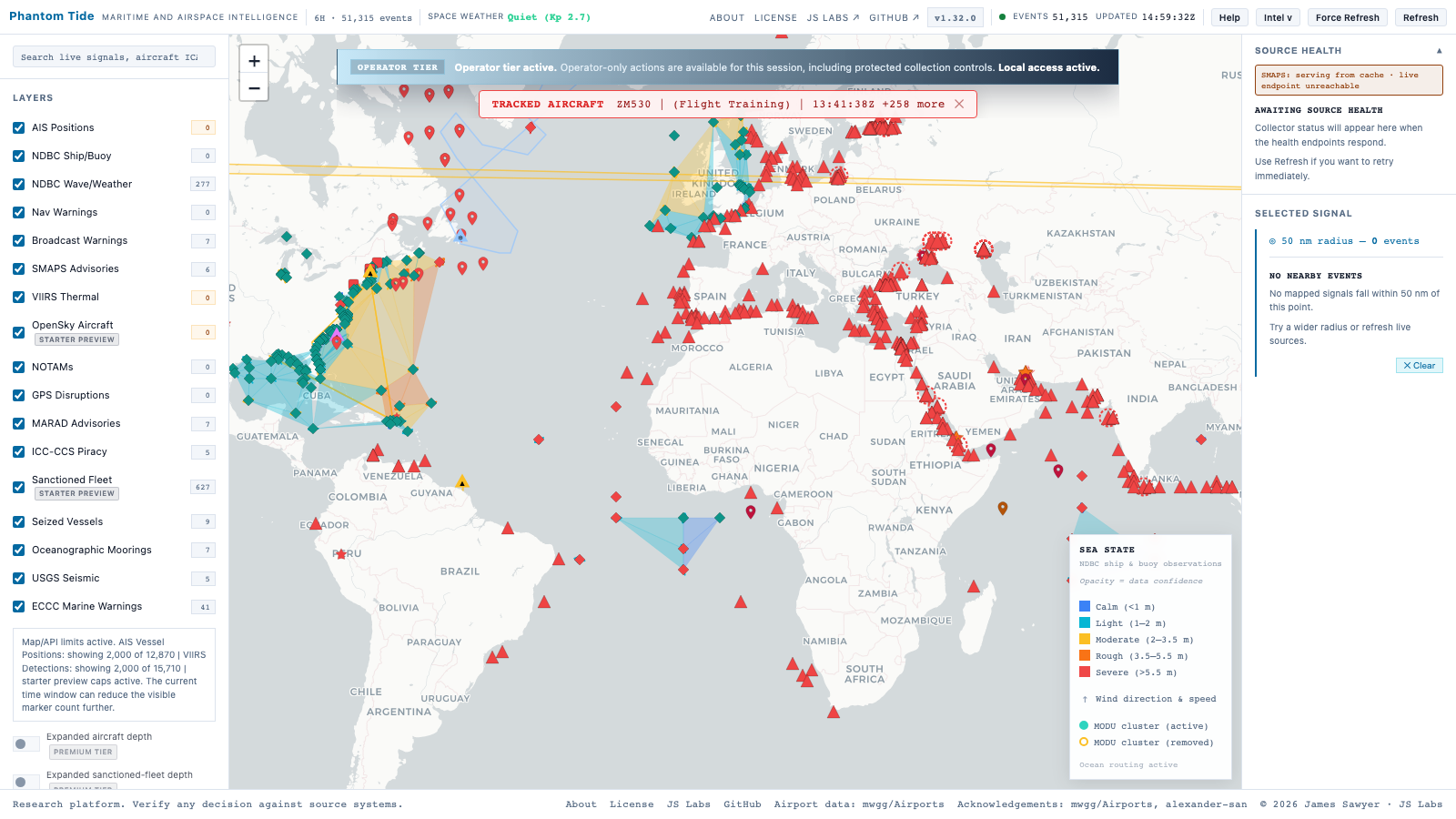1456x819 pixels.
Task: Click the Severe sea state red swatch
Action: [1085, 672]
